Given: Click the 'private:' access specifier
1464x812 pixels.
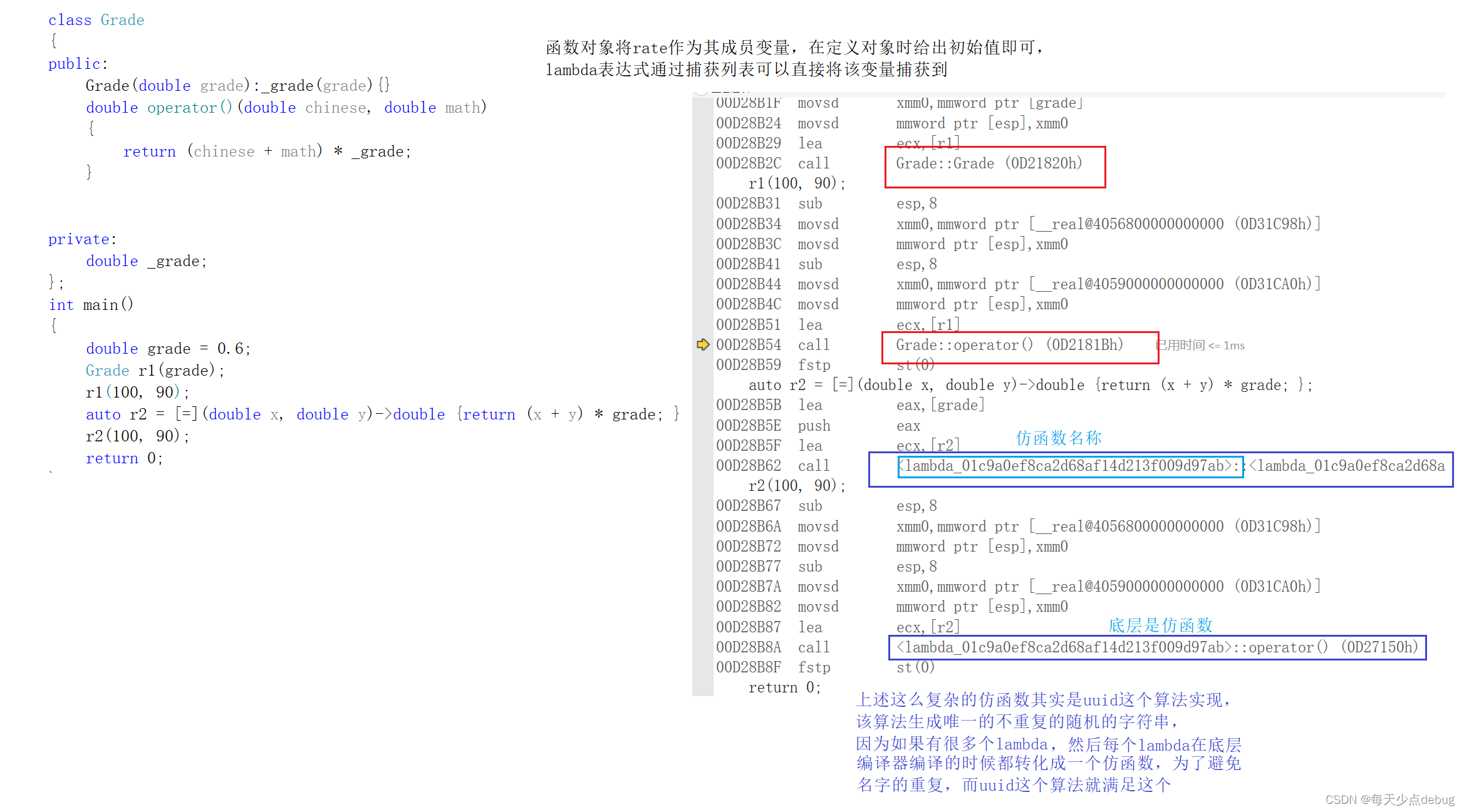Looking at the screenshot, I should click(83, 239).
